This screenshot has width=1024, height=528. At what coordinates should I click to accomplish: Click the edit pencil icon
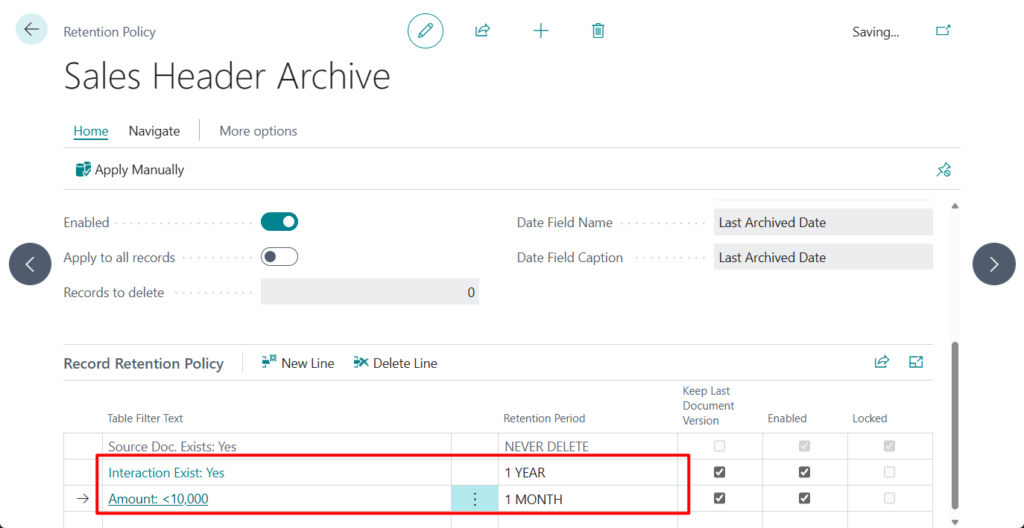(x=425, y=31)
